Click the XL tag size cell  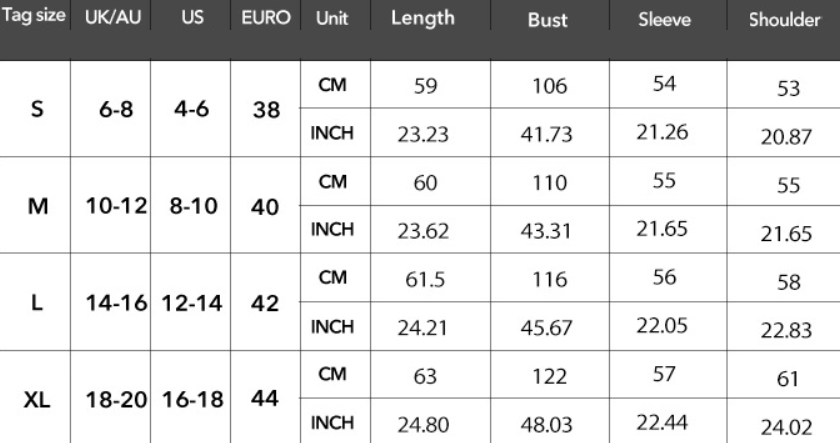click(36, 397)
